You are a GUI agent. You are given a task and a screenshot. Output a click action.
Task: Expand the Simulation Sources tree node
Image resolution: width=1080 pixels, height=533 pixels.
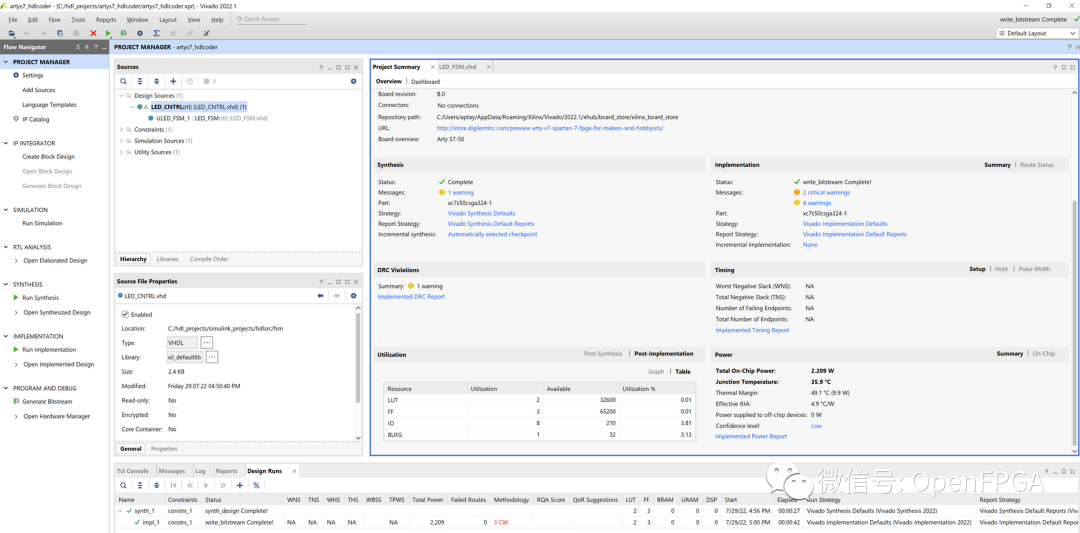coord(121,140)
